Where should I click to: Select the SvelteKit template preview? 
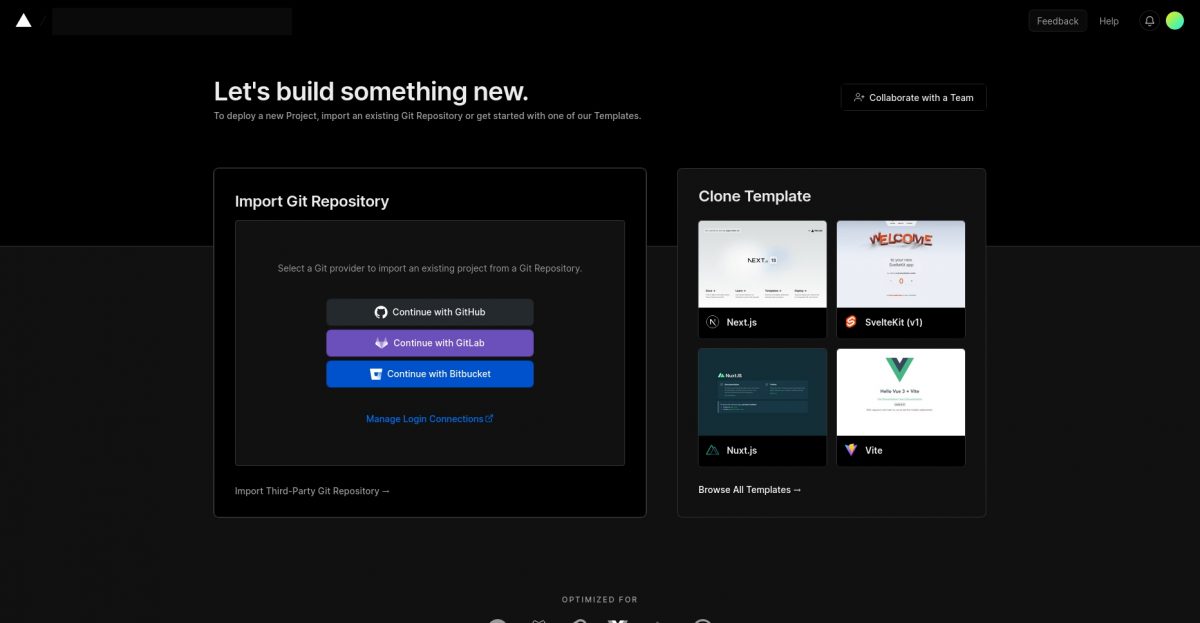click(x=901, y=264)
